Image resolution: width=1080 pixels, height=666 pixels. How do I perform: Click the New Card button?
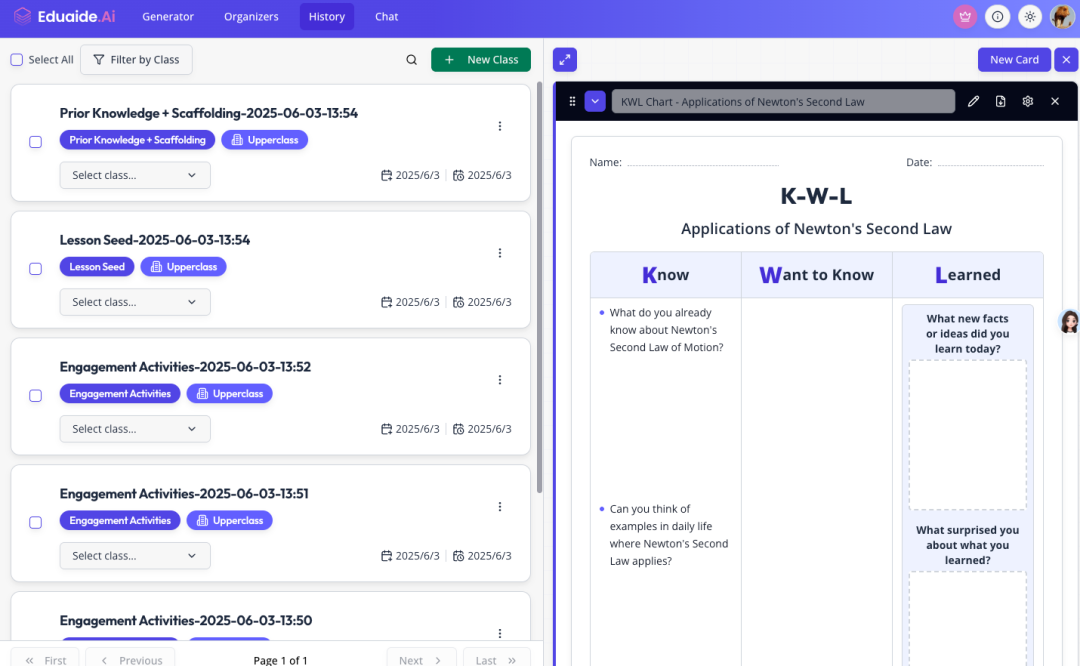(x=1014, y=59)
